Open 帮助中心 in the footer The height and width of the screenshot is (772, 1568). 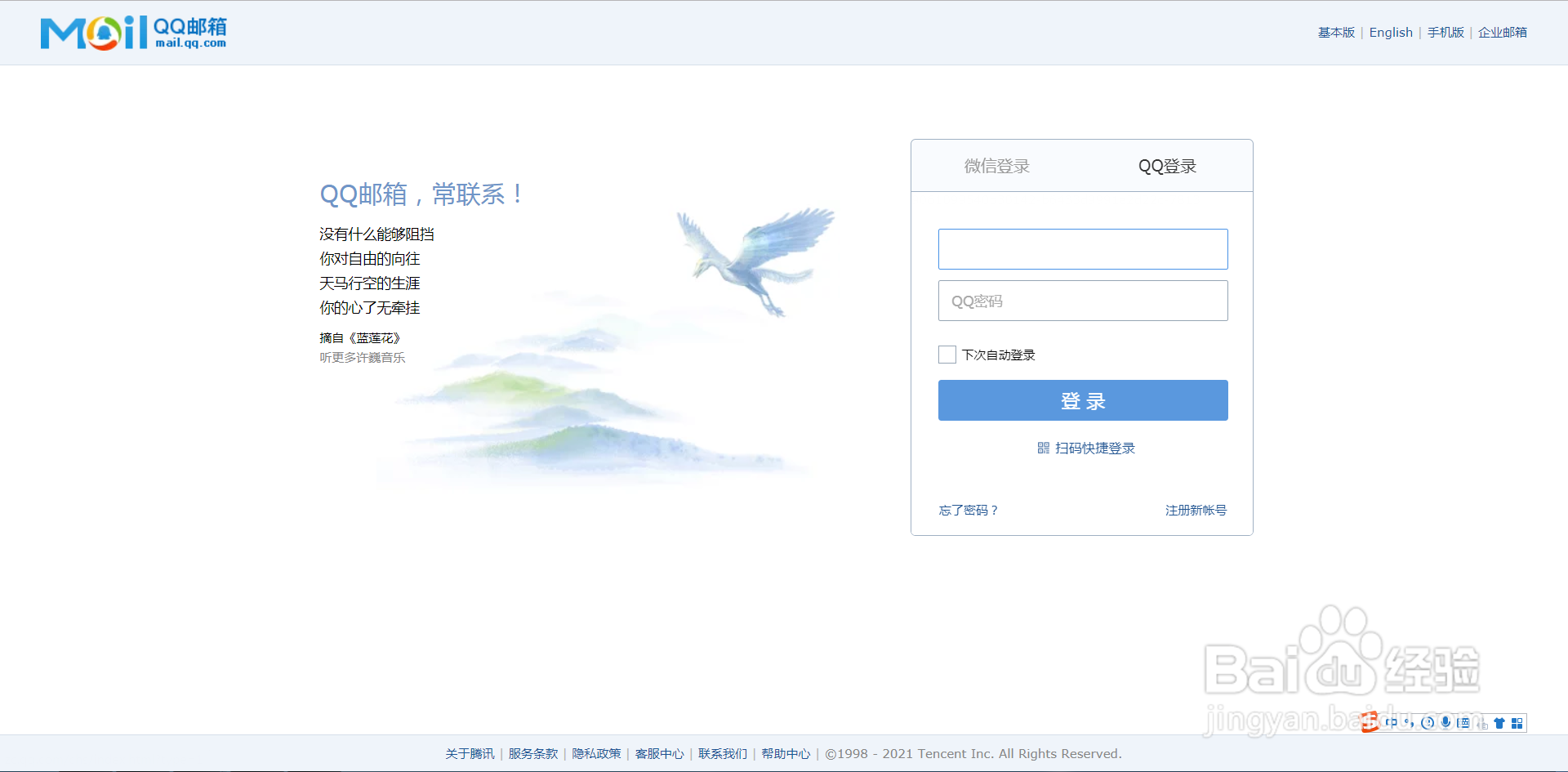[786, 753]
